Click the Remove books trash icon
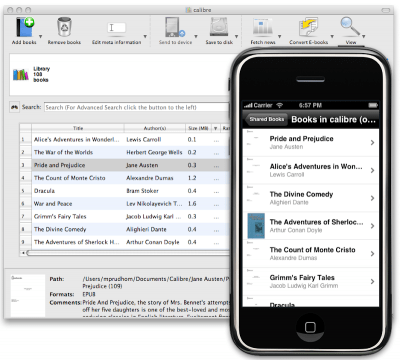Screen dimensions: 400x360 64,27
